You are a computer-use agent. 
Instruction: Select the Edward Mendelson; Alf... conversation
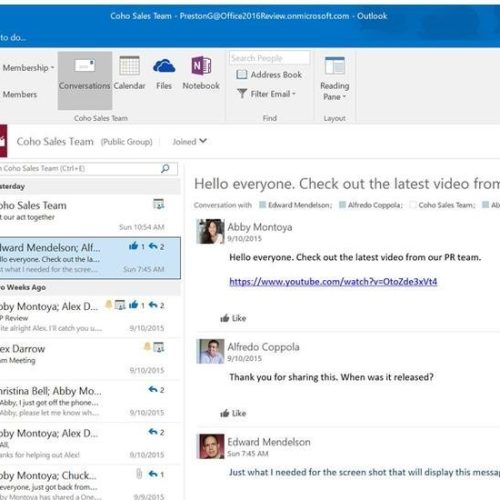(x=90, y=258)
